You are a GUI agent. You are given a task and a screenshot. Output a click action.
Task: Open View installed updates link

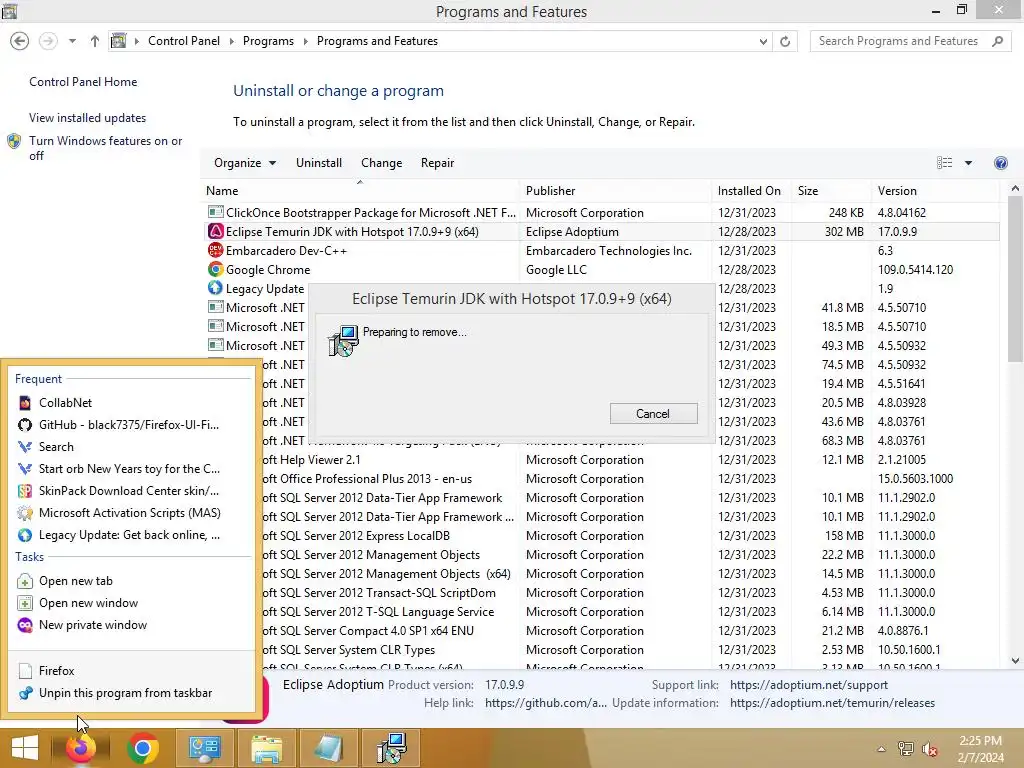tap(88, 118)
